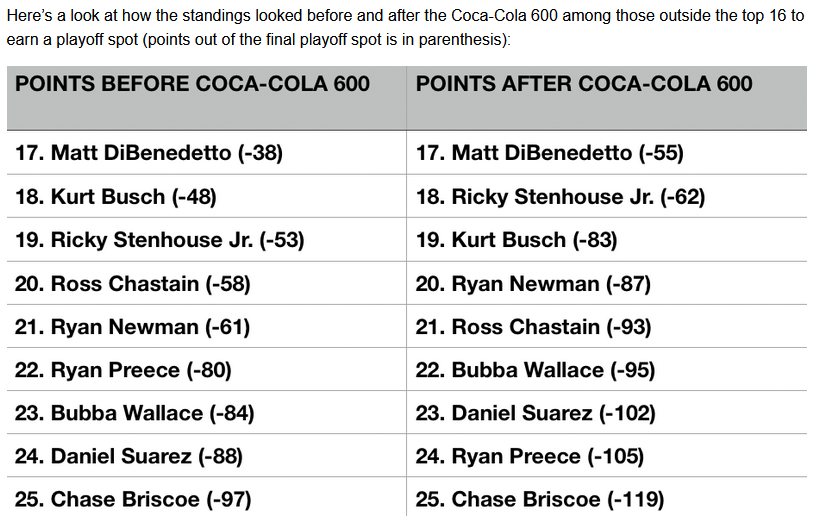
Task: Select "18. Ricky Stenhouse Jr. (-62)" entry
Action: point(561,197)
